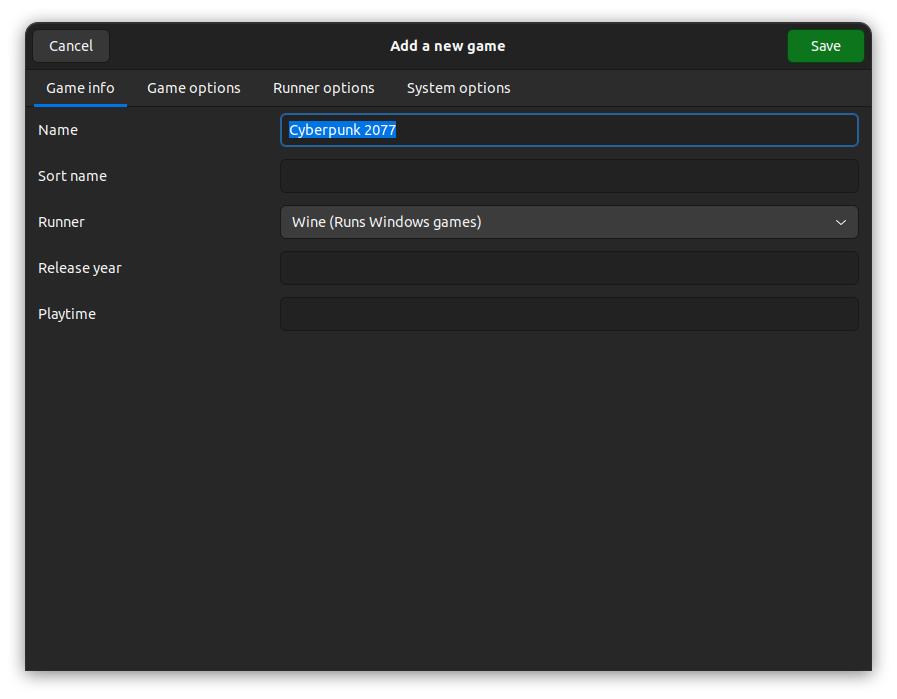
Task: Open the Runner combo box
Action: pyautogui.click(x=569, y=222)
